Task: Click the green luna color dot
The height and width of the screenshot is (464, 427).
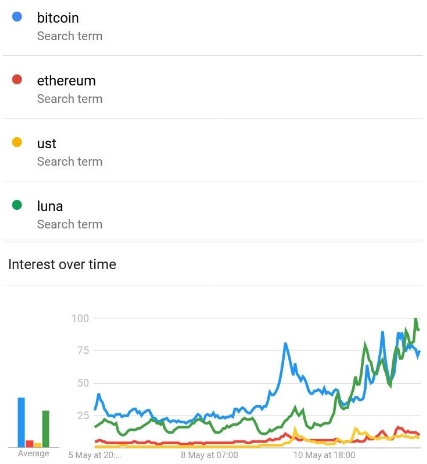Action: [x=17, y=205]
